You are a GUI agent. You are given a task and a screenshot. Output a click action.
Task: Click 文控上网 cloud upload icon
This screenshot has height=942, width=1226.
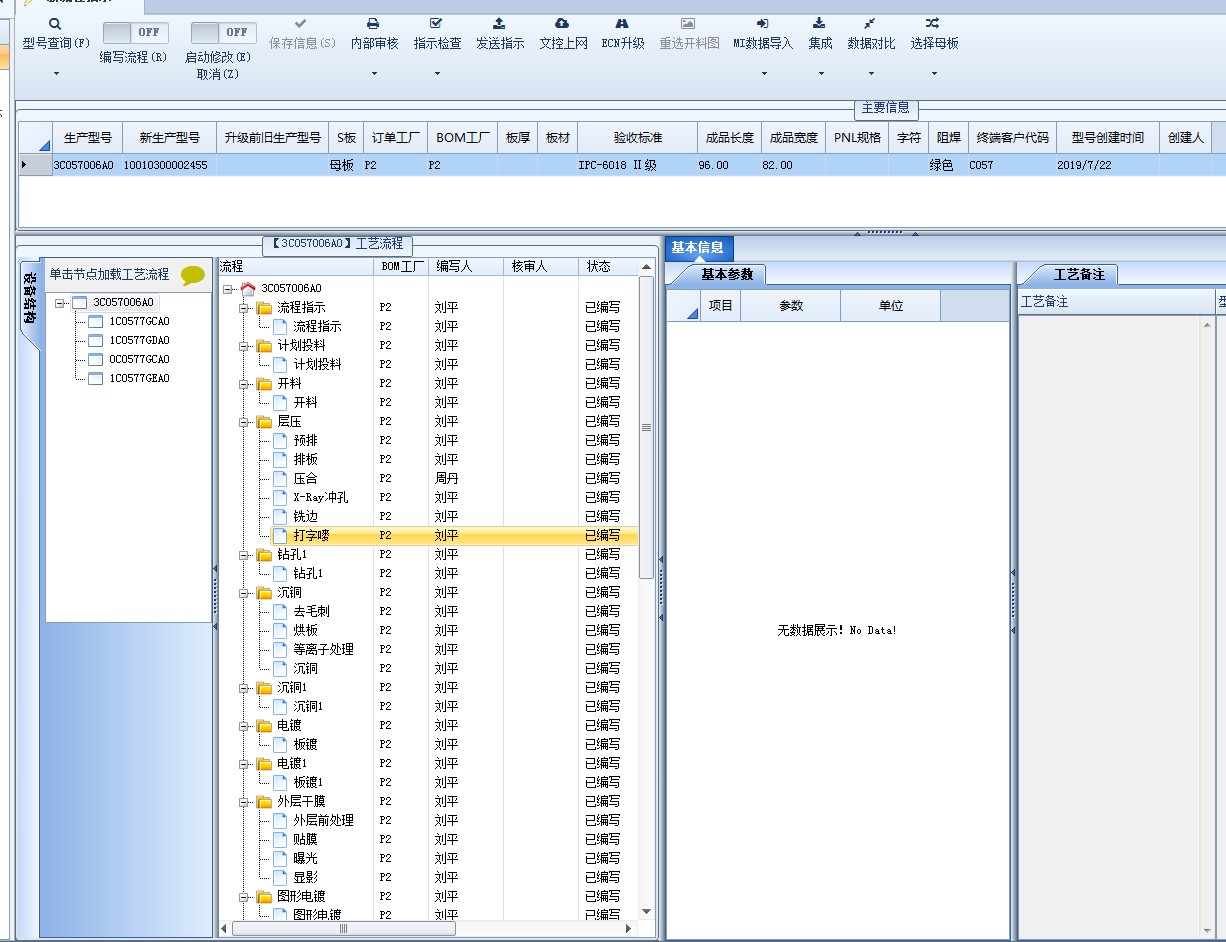(563, 23)
